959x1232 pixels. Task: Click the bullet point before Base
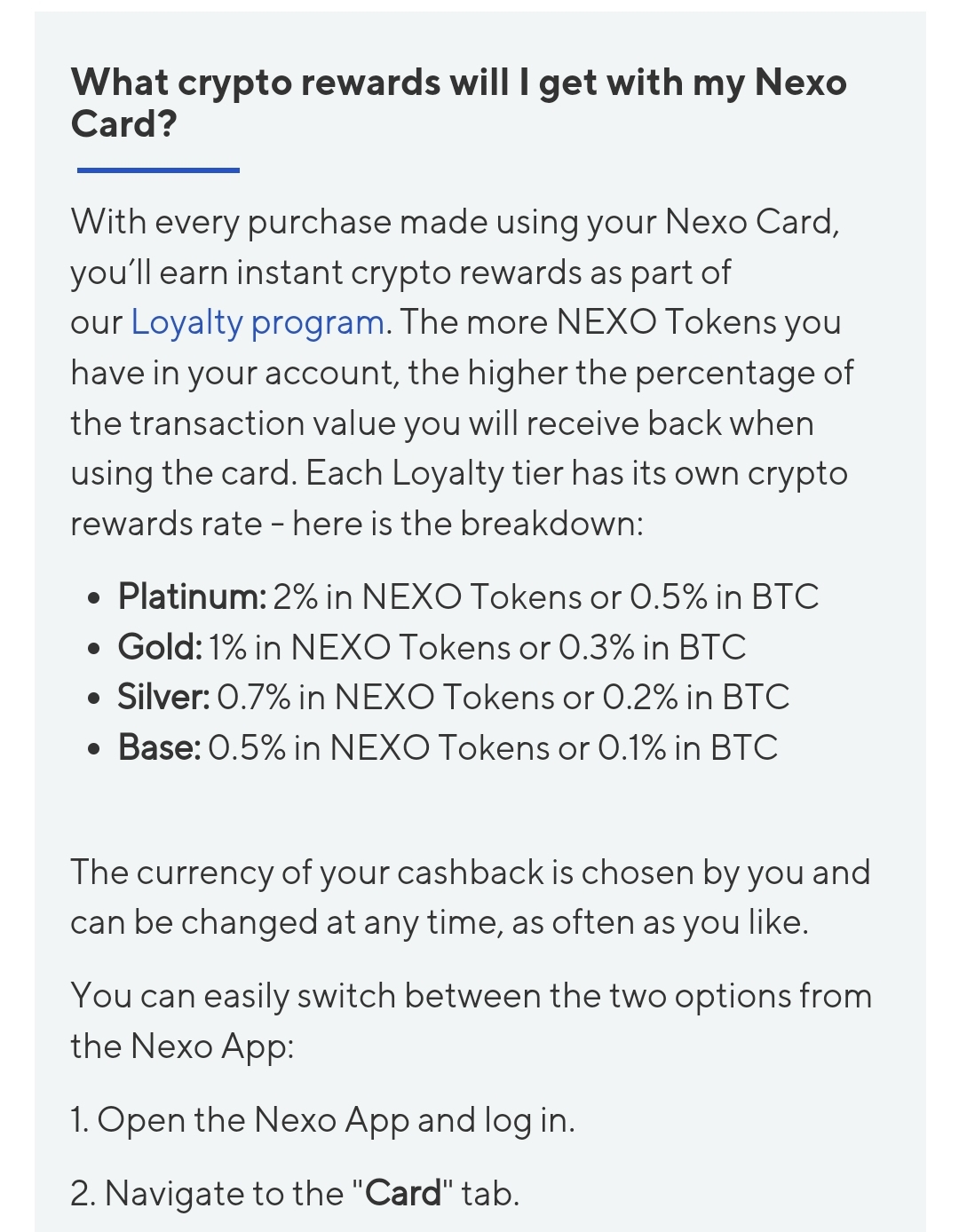click(x=94, y=750)
